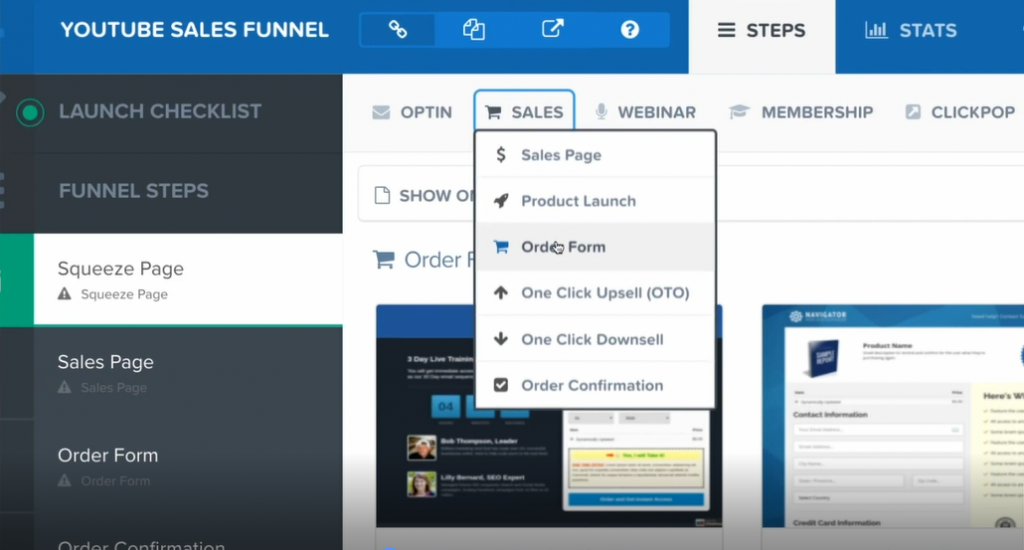Click the microphone icon on WEBINAR tab
The image size is (1024, 550).
point(601,112)
